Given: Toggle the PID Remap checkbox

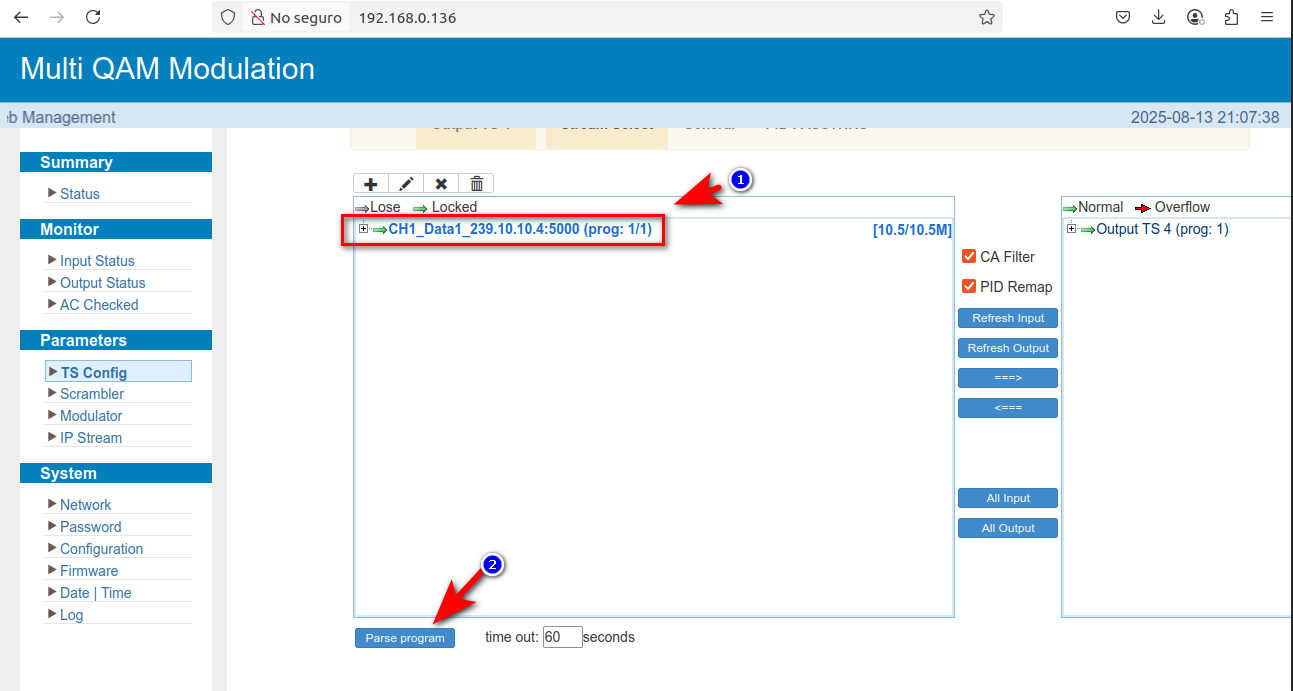Looking at the screenshot, I should (x=968, y=287).
